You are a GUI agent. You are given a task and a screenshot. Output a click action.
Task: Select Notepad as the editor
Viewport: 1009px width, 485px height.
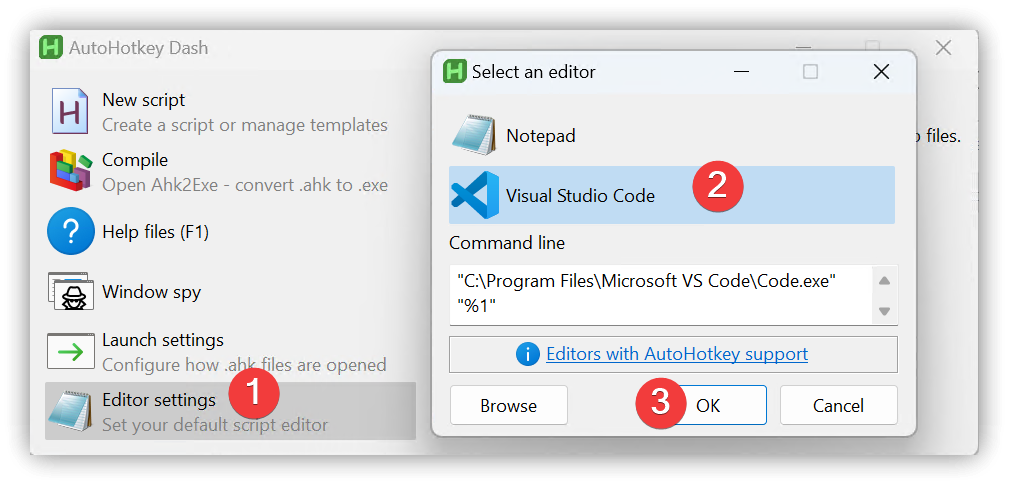tap(672, 136)
